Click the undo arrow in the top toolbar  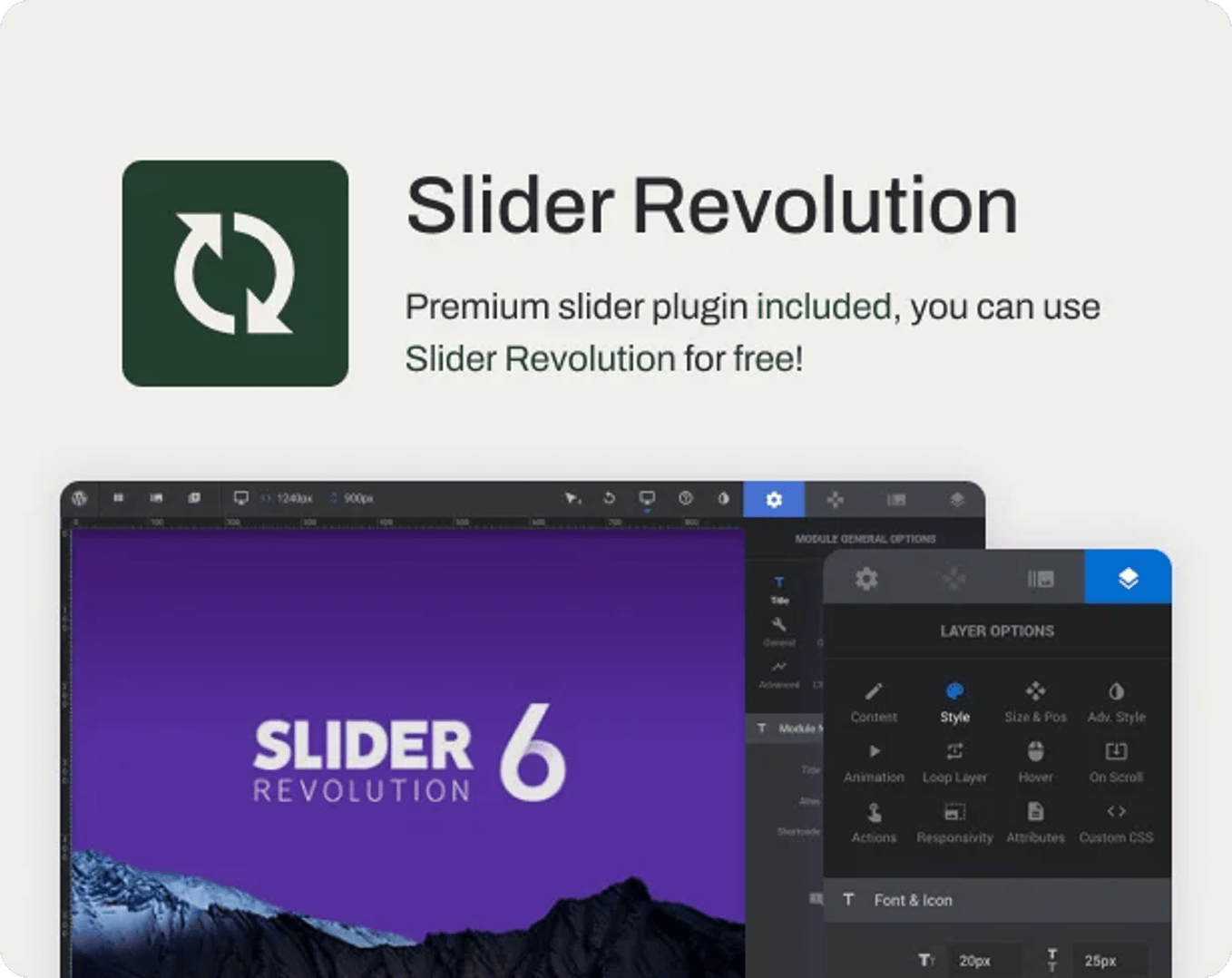(609, 498)
